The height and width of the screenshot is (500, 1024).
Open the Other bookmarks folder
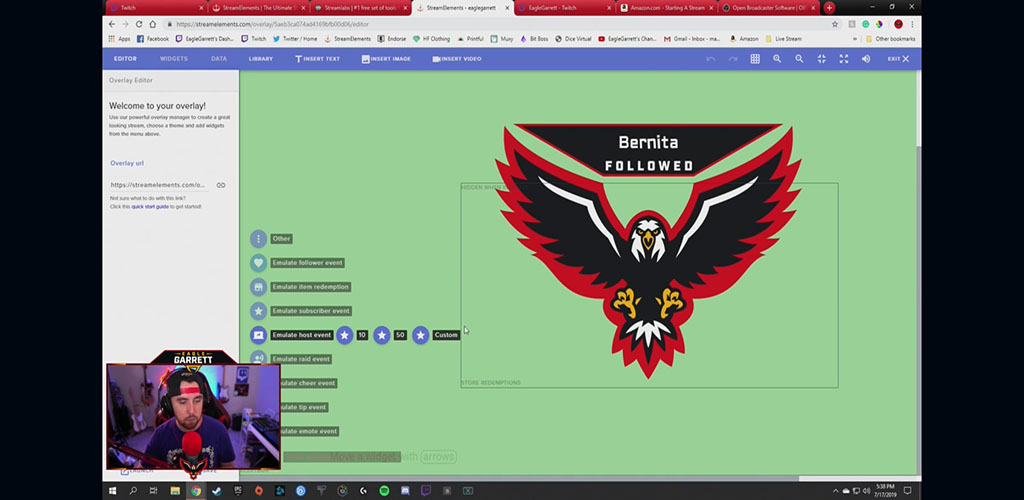(890, 39)
